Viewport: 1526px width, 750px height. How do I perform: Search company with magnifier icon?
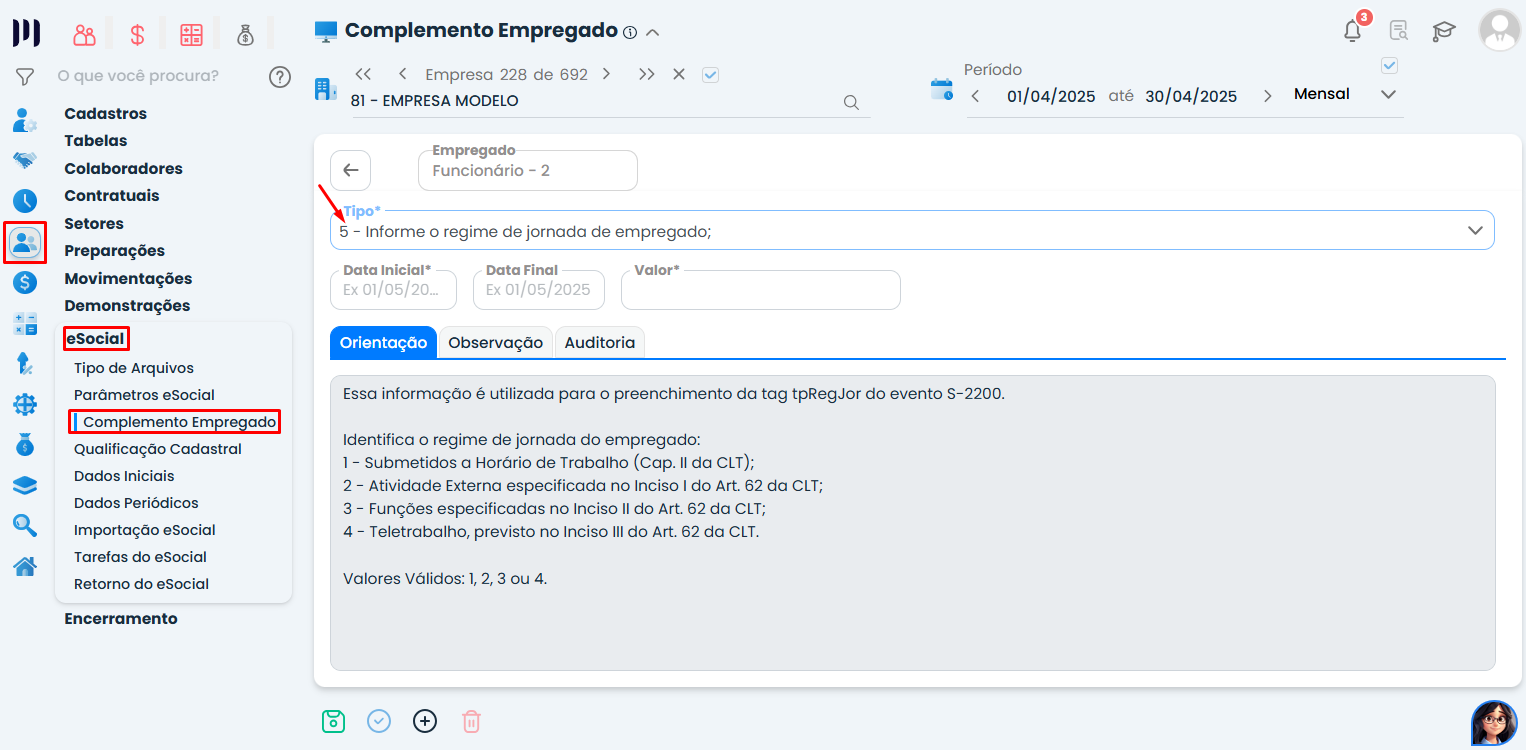pos(851,102)
